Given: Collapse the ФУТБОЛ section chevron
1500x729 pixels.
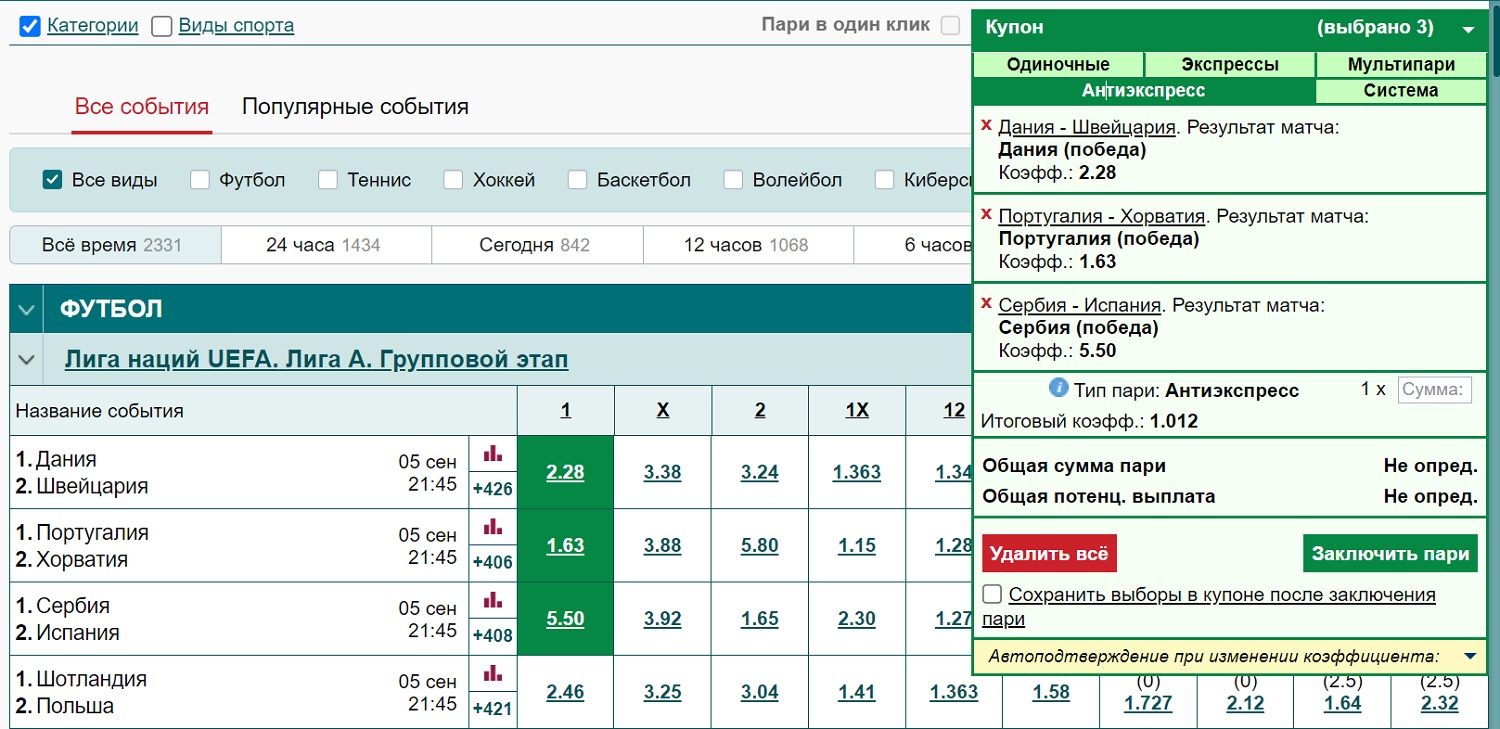Looking at the screenshot, I should 27,309.
